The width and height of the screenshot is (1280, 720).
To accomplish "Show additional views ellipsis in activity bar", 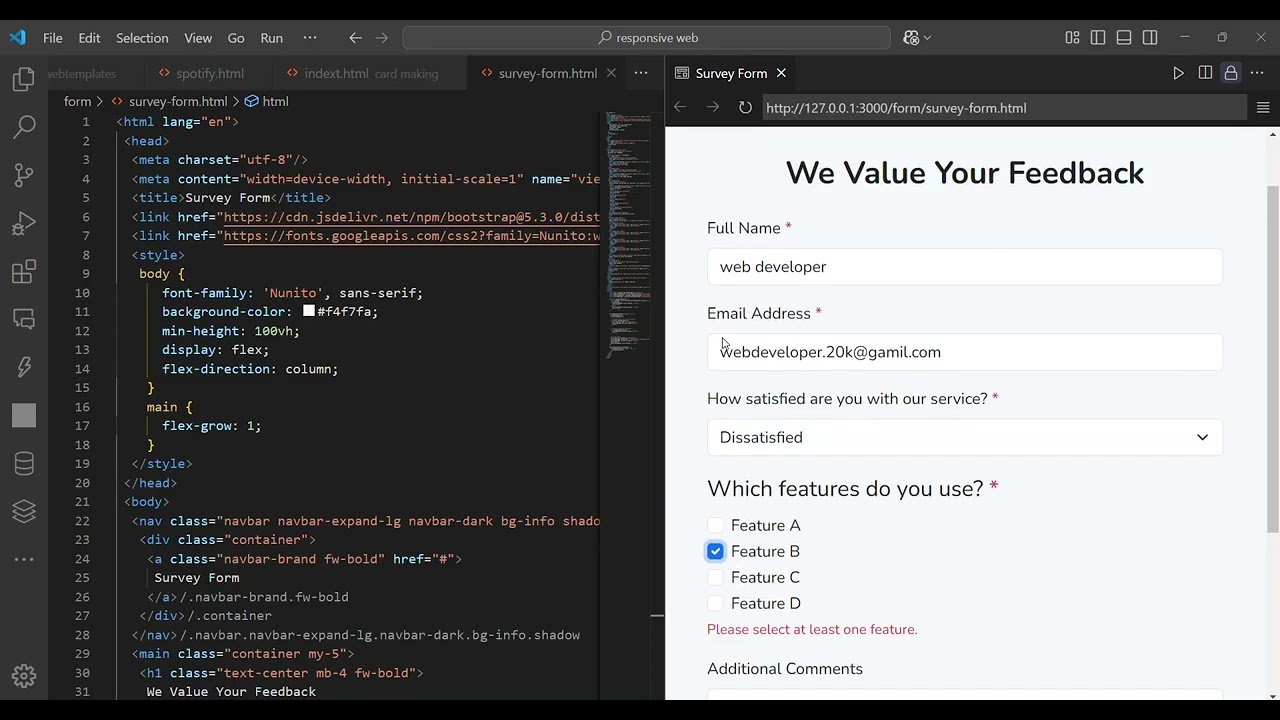I will coord(24,559).
